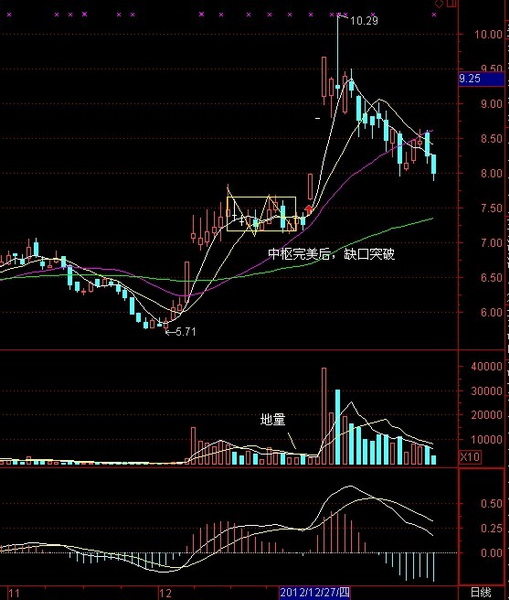Image resolution: width=509 pixels, height=600 pixels.
Task: Click the 6.50 price axis value
Action: click(491, 277)
